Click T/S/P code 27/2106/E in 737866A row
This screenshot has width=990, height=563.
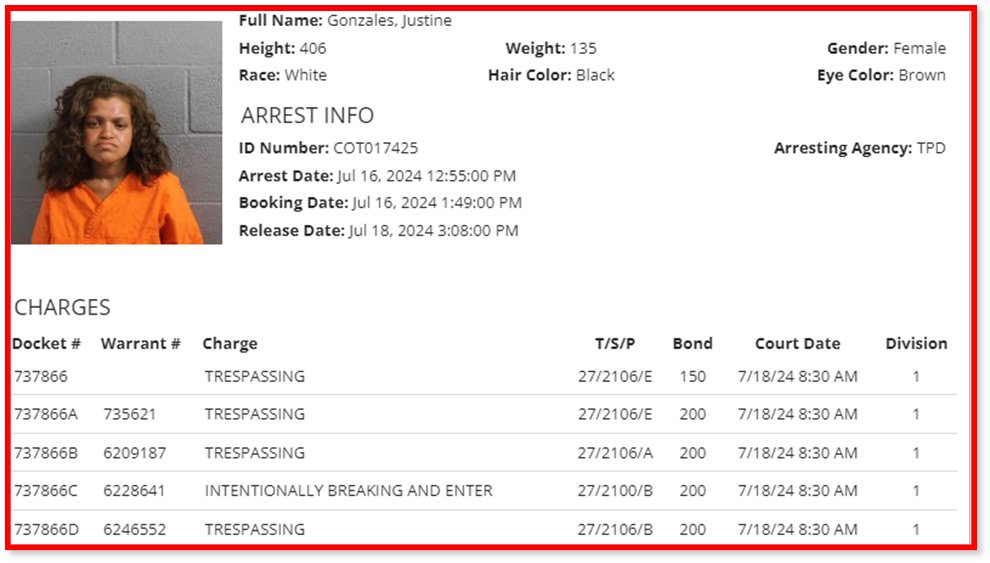pyautogui.click(x=615, y=414)
